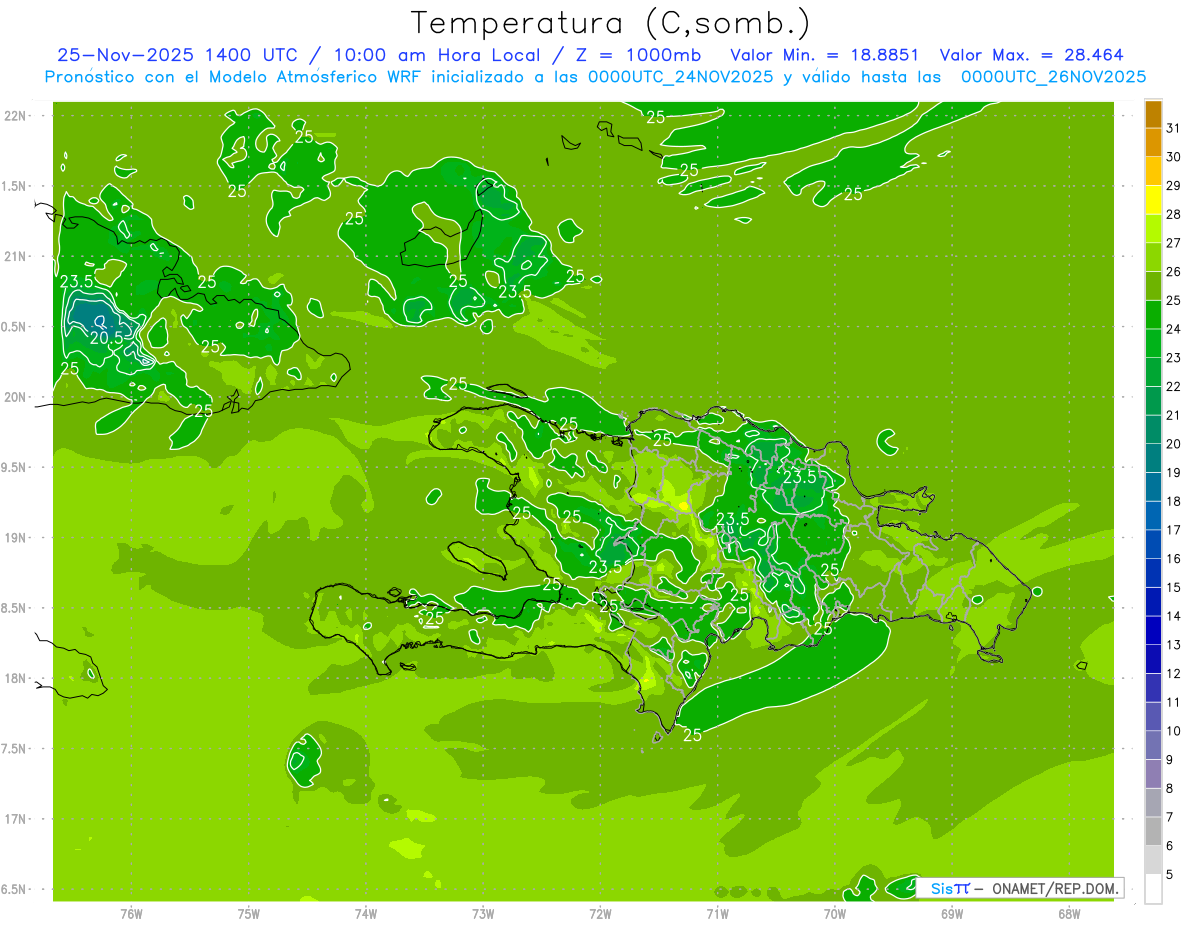
Task: Select the 'Valor Min. = 18.8851' value
Action: click(825, 55)
